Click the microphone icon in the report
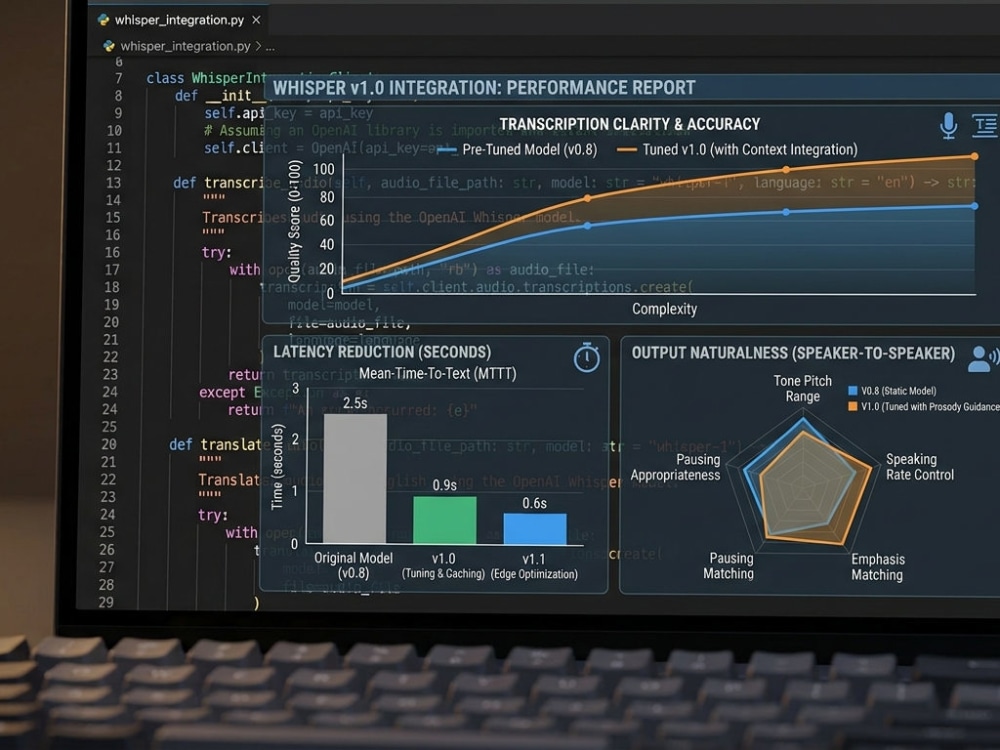 click(x=948, y=125)
